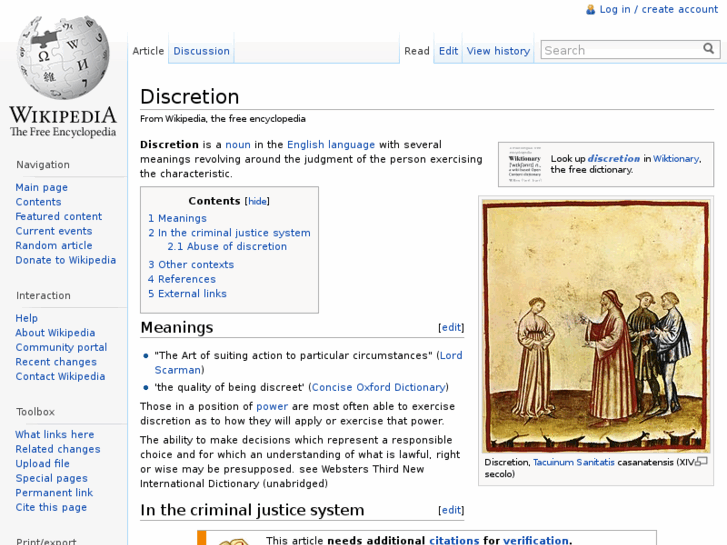The height and width of the screenshot is (545, 727).
Task: Open Featured content link
Action: click(59, 217)
